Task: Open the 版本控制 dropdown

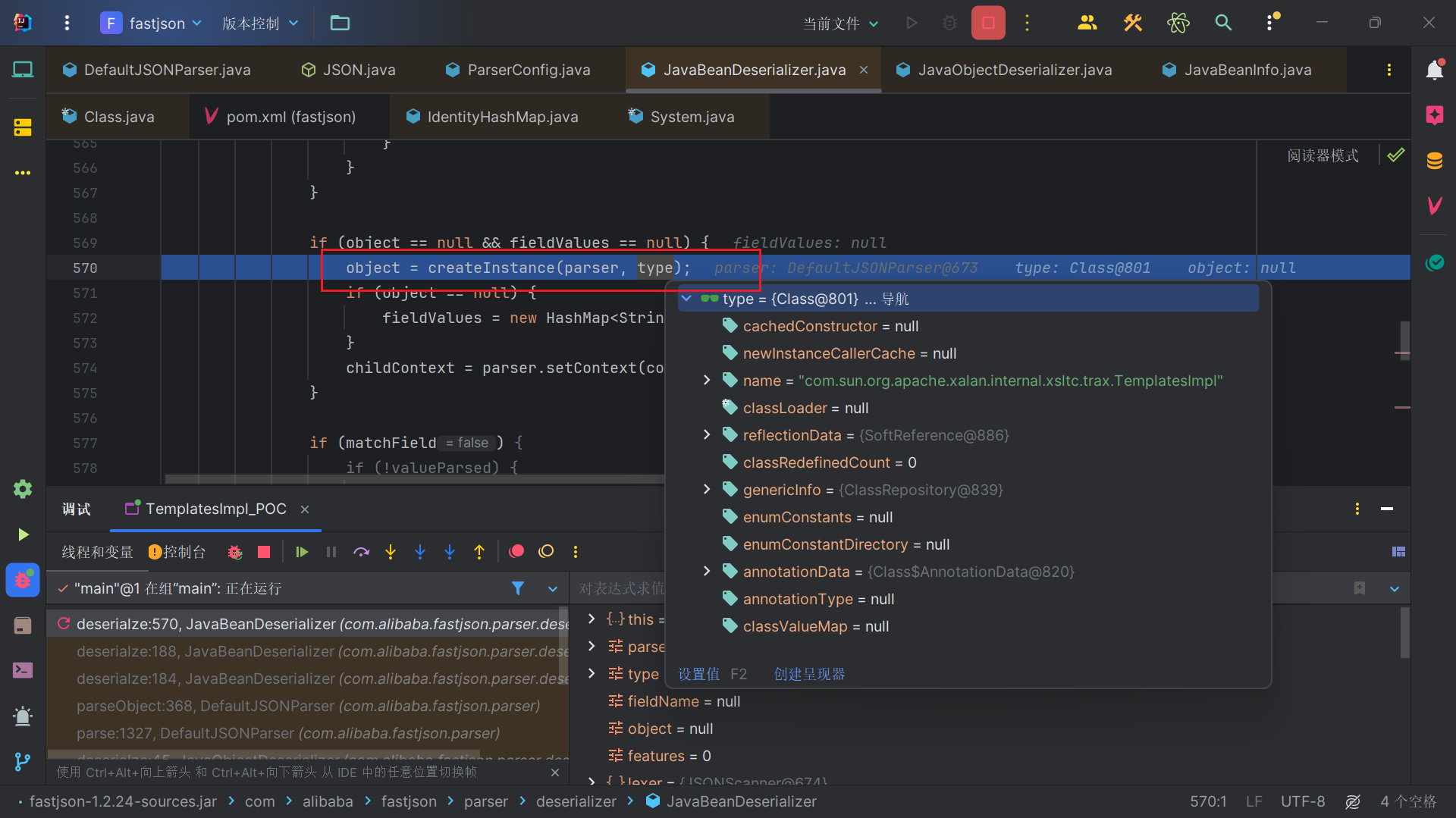Action: [260, 24]
